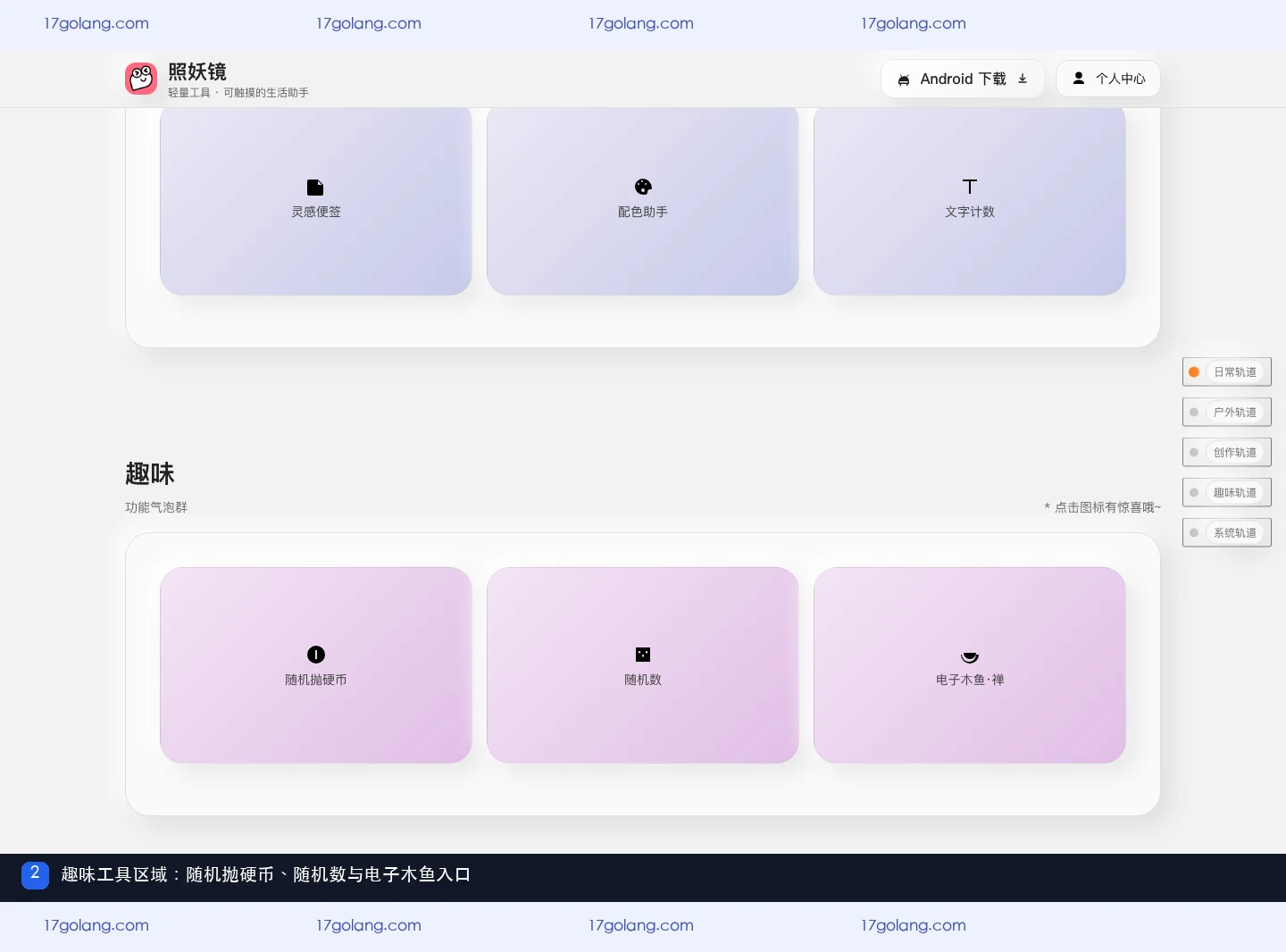Select the 配色助手 card label
Screen dimensions: 1286x952
click(643, 212)
